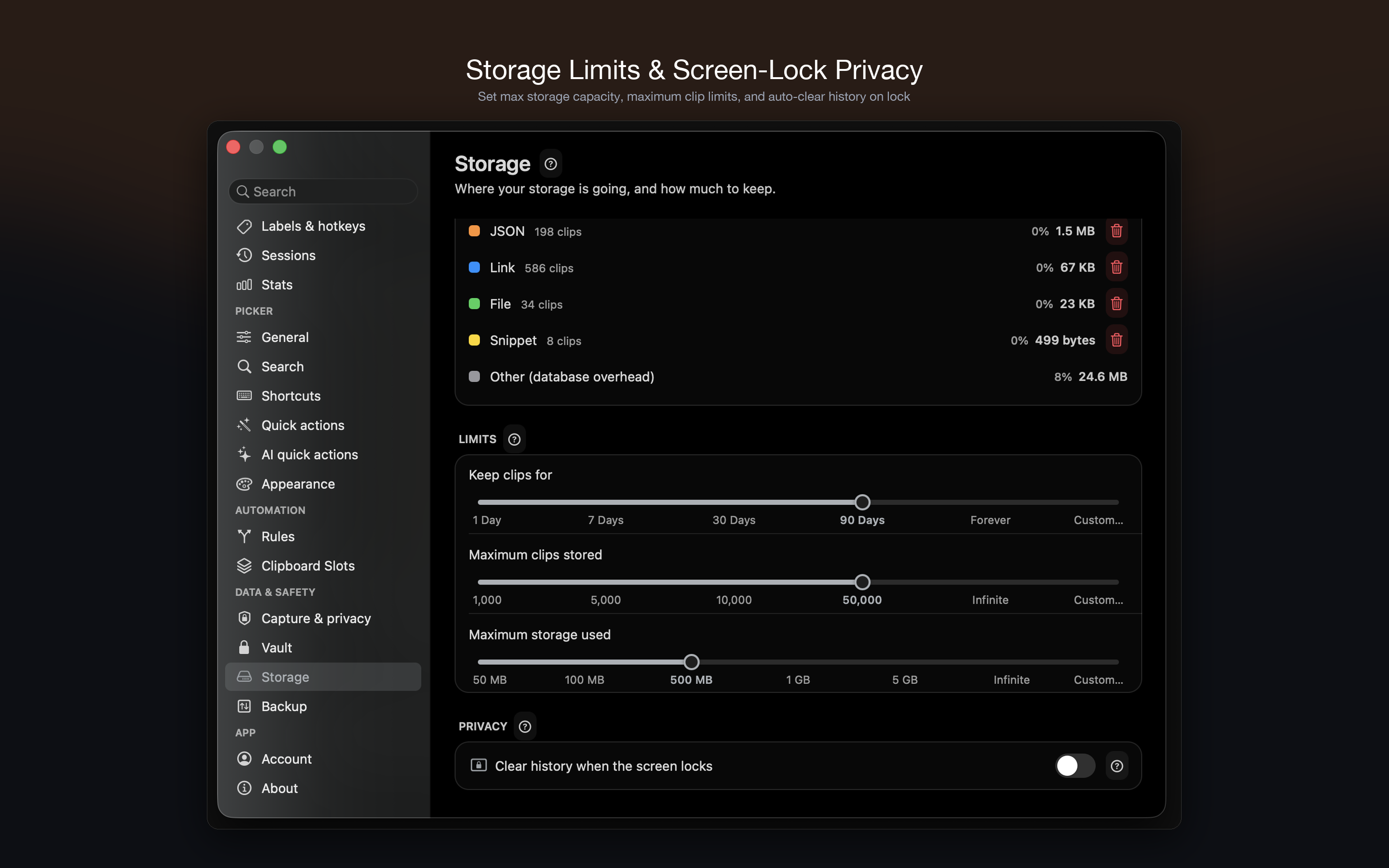1389x868 pixels.
Task: Set Keep clips for to Forever
Action: point(990,520)
